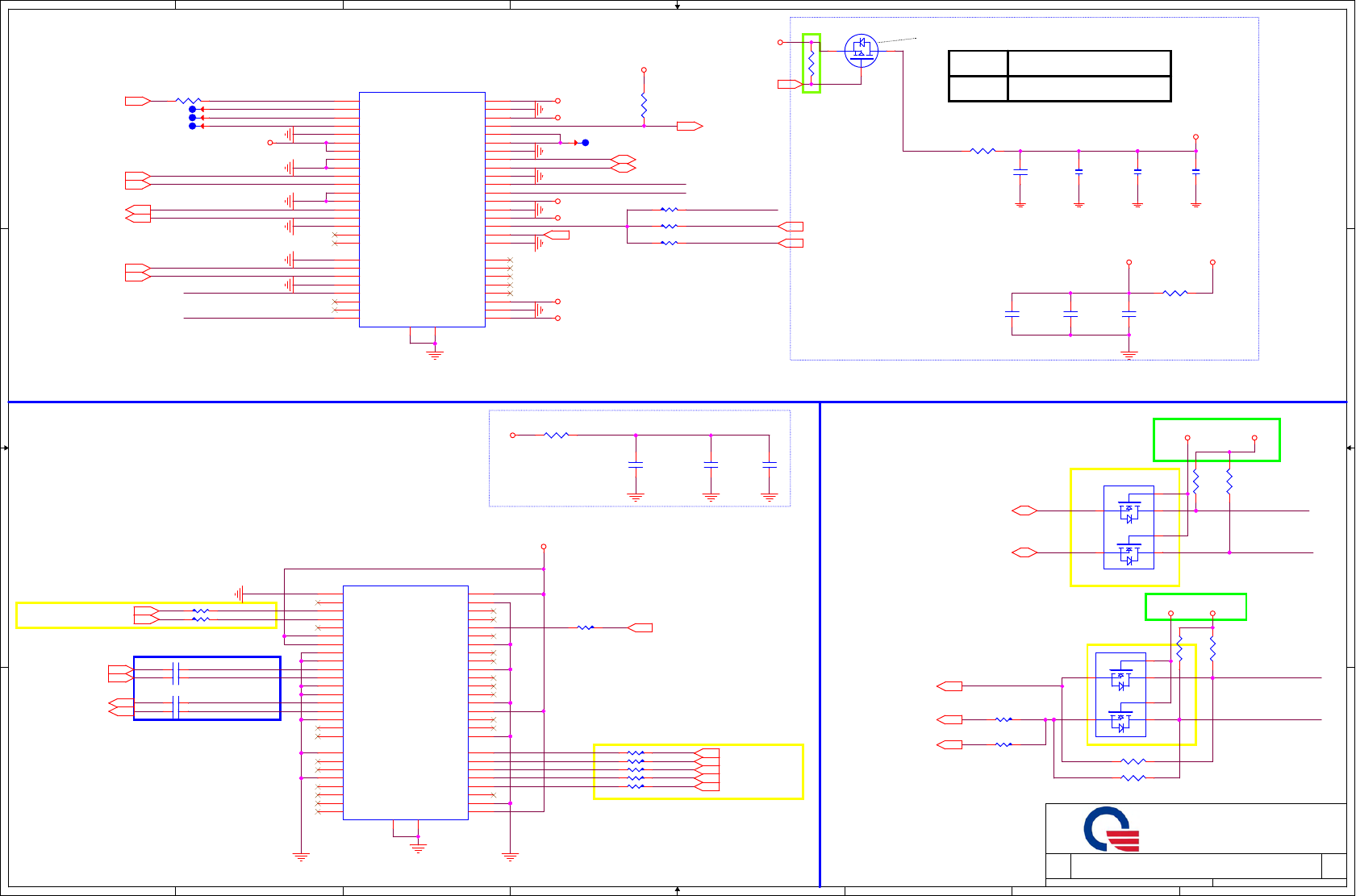
Task: Select the circular MOSFET transistor symbol
Action: pos(861,50)
